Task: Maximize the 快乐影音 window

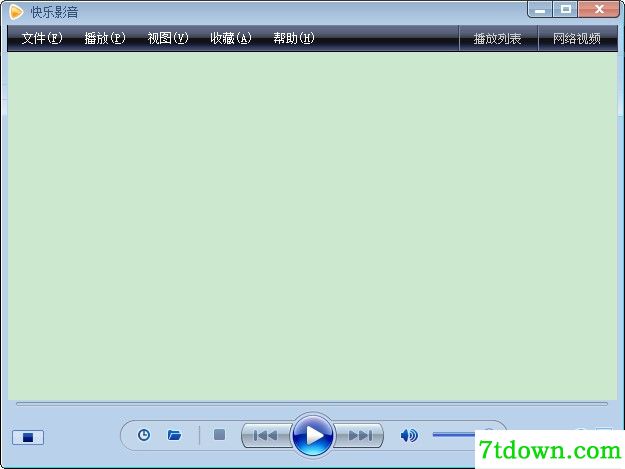Action: click(565, 10)
